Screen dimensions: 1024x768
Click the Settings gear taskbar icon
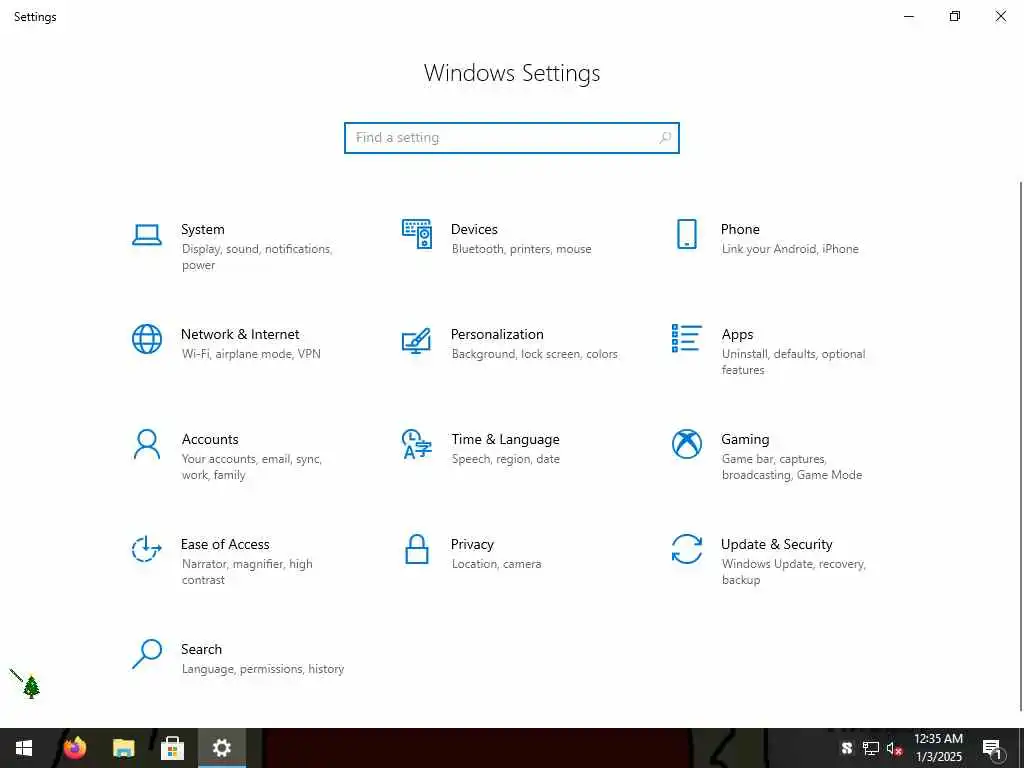(x=221, y=748)
